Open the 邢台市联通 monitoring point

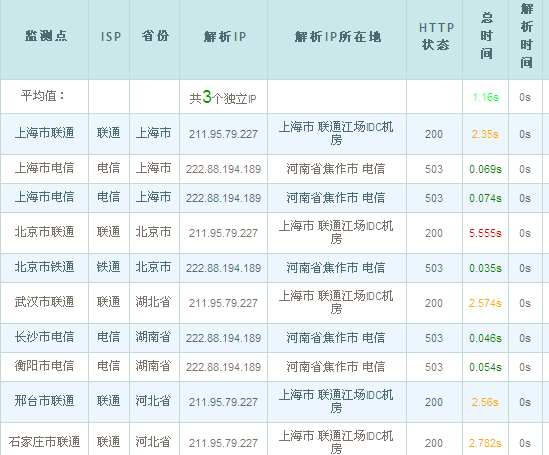pos(44,401)
